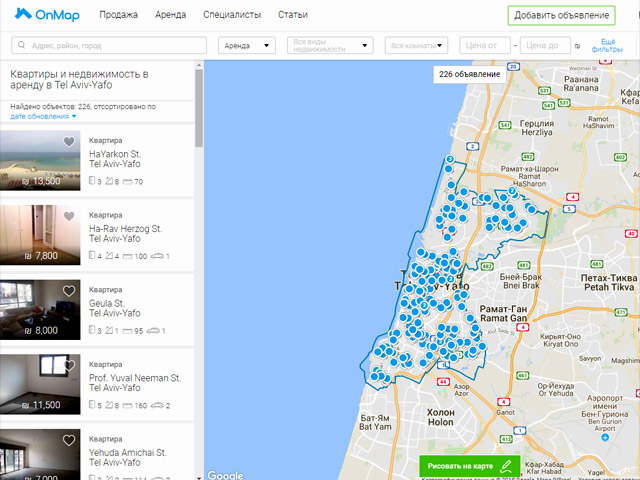This screenshot has width=640, height=480.
Task: Click the ₪ 7,800 price label
Action: pyautogui.click(x=41, y=256)
